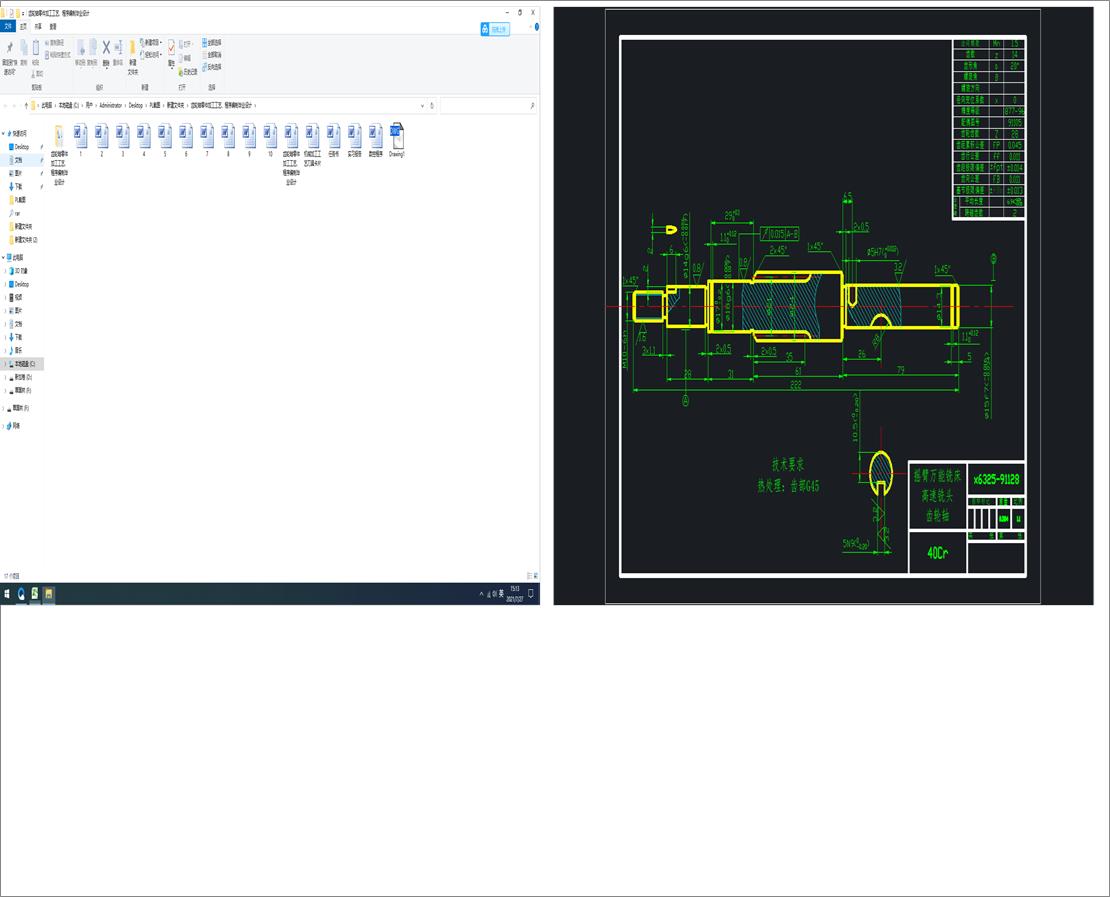Click Copy to icon in Organize group
The height and width of the screenshot is (897, 1110).
pyautogui.click(x=93, y=47)
